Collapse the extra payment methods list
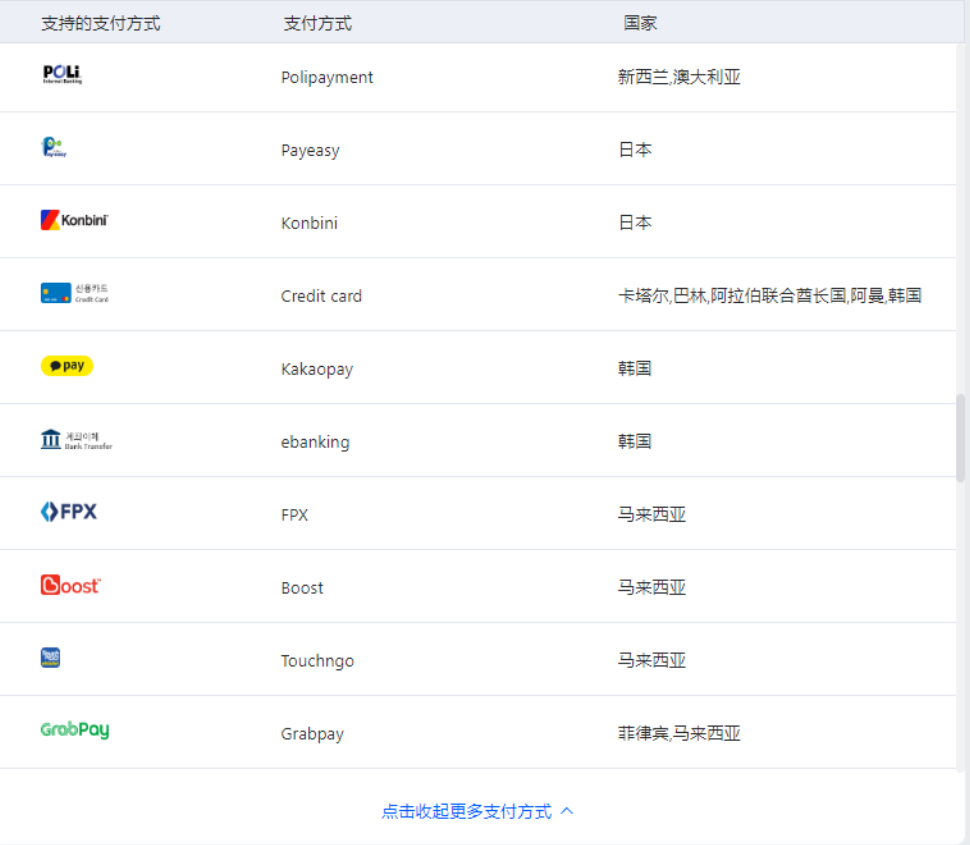 (466, 811)
